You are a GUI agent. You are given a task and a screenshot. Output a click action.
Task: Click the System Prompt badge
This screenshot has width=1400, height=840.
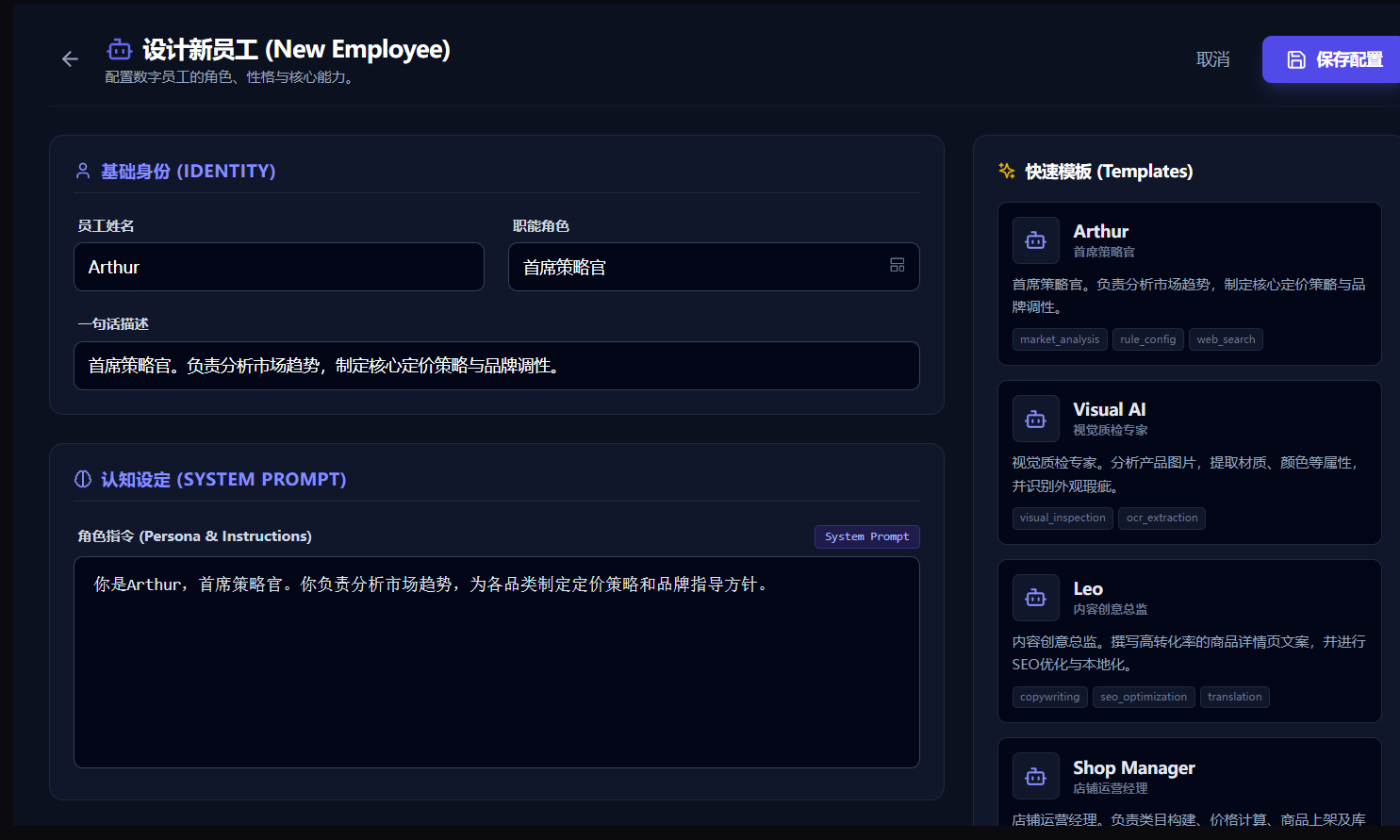(866, 536)
